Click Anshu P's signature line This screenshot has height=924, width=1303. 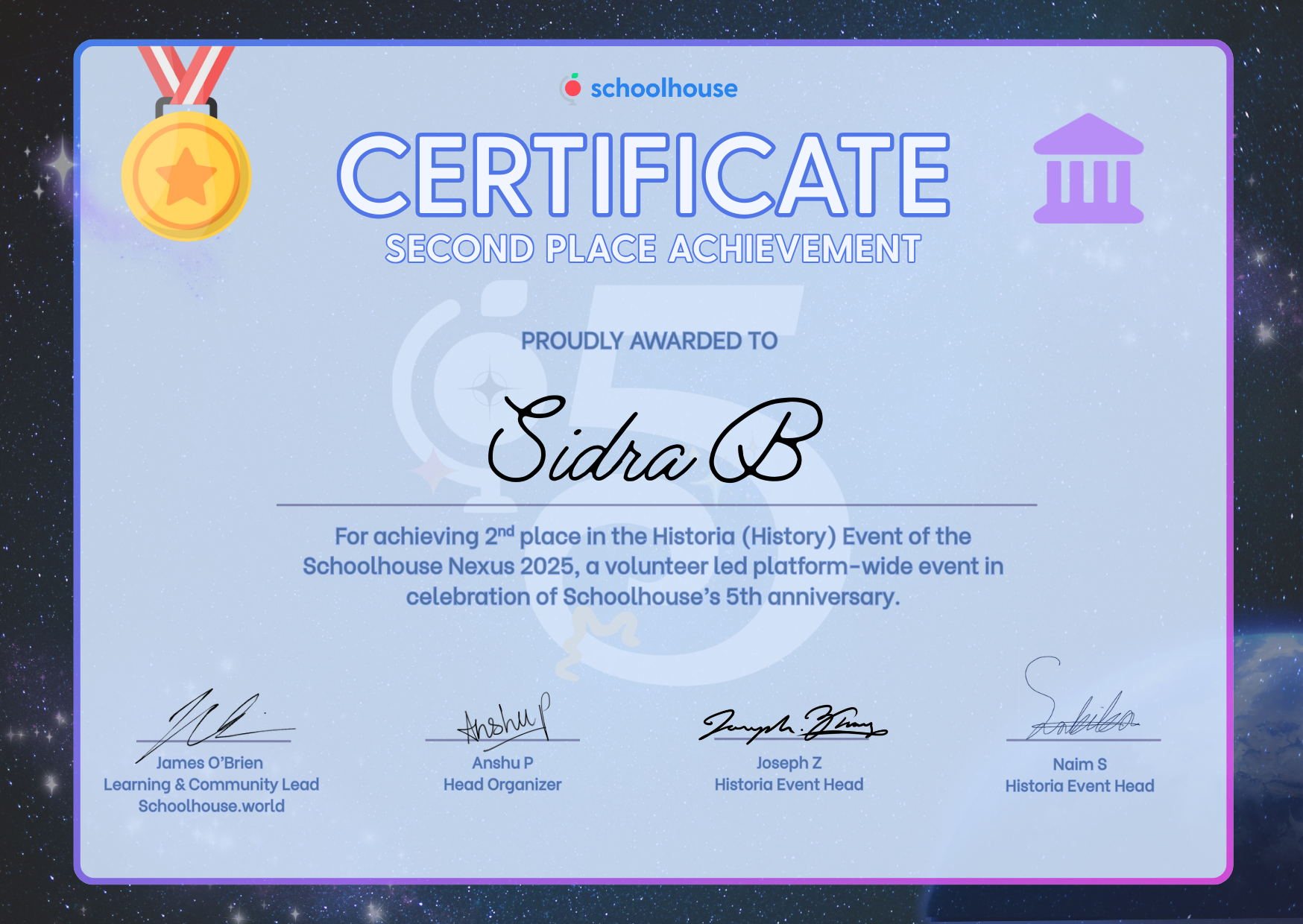[502, 741]
